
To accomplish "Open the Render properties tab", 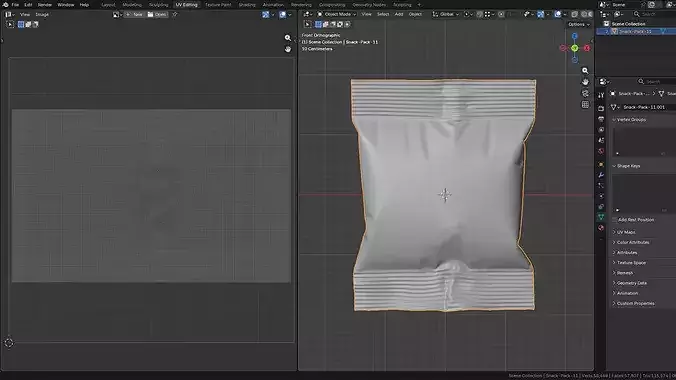I will click(x=601, y=108).
